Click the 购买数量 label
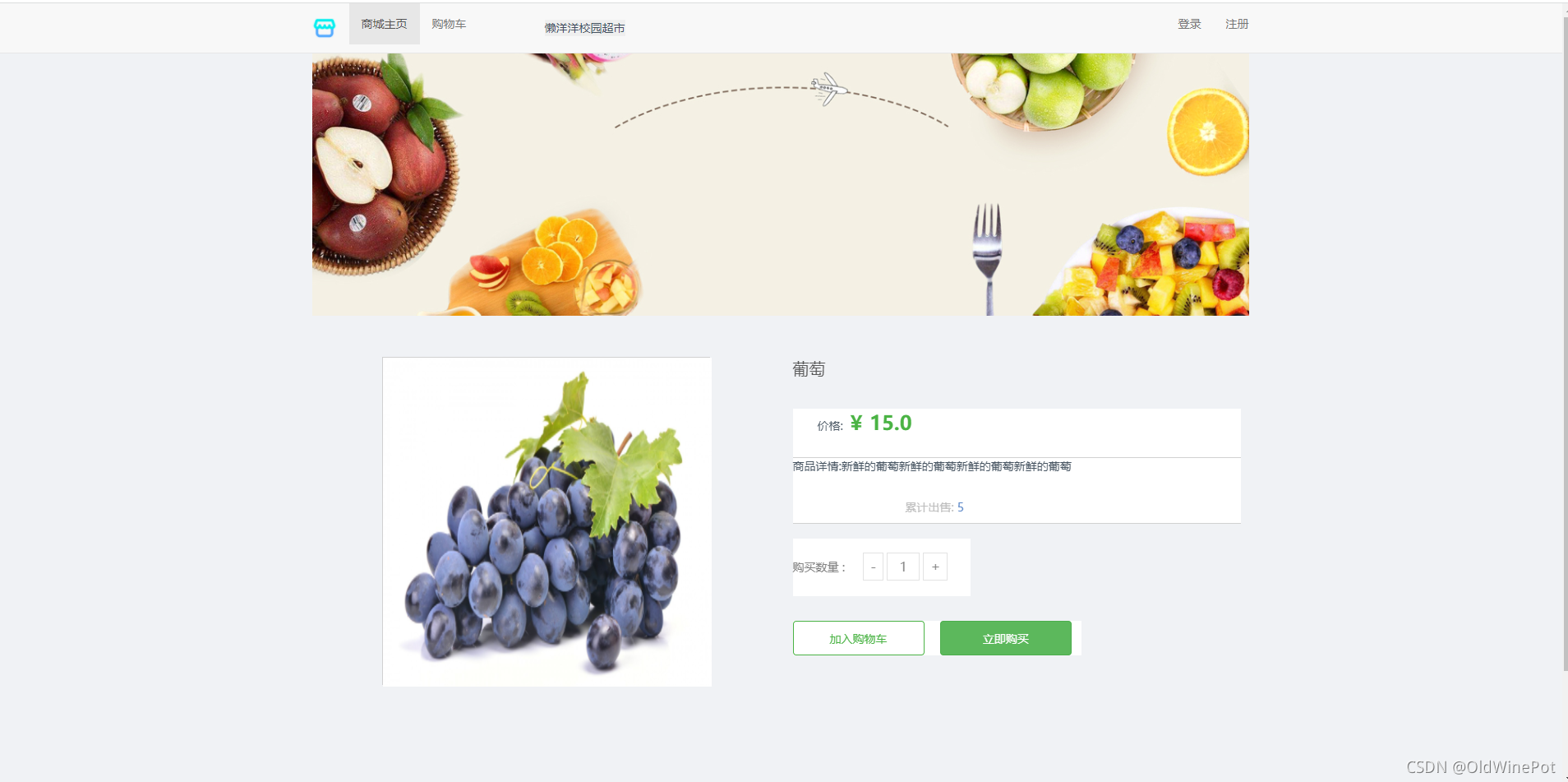 [819, 567]
